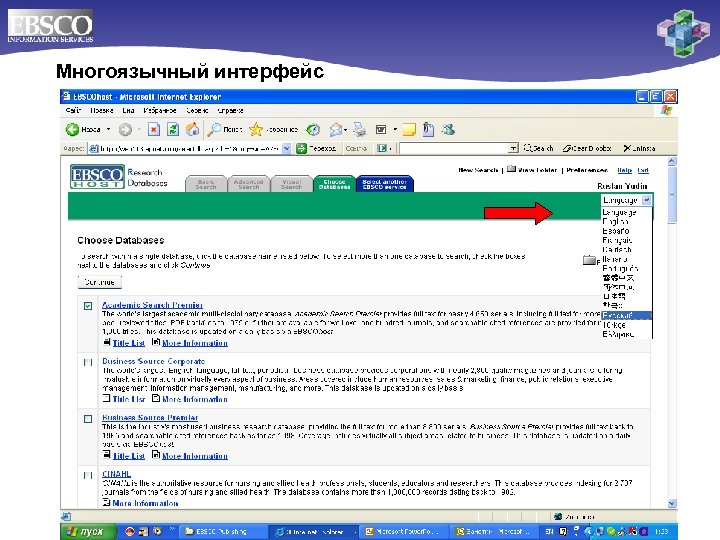Click the New Search link

pyautogui.click(x=478, y=170)
